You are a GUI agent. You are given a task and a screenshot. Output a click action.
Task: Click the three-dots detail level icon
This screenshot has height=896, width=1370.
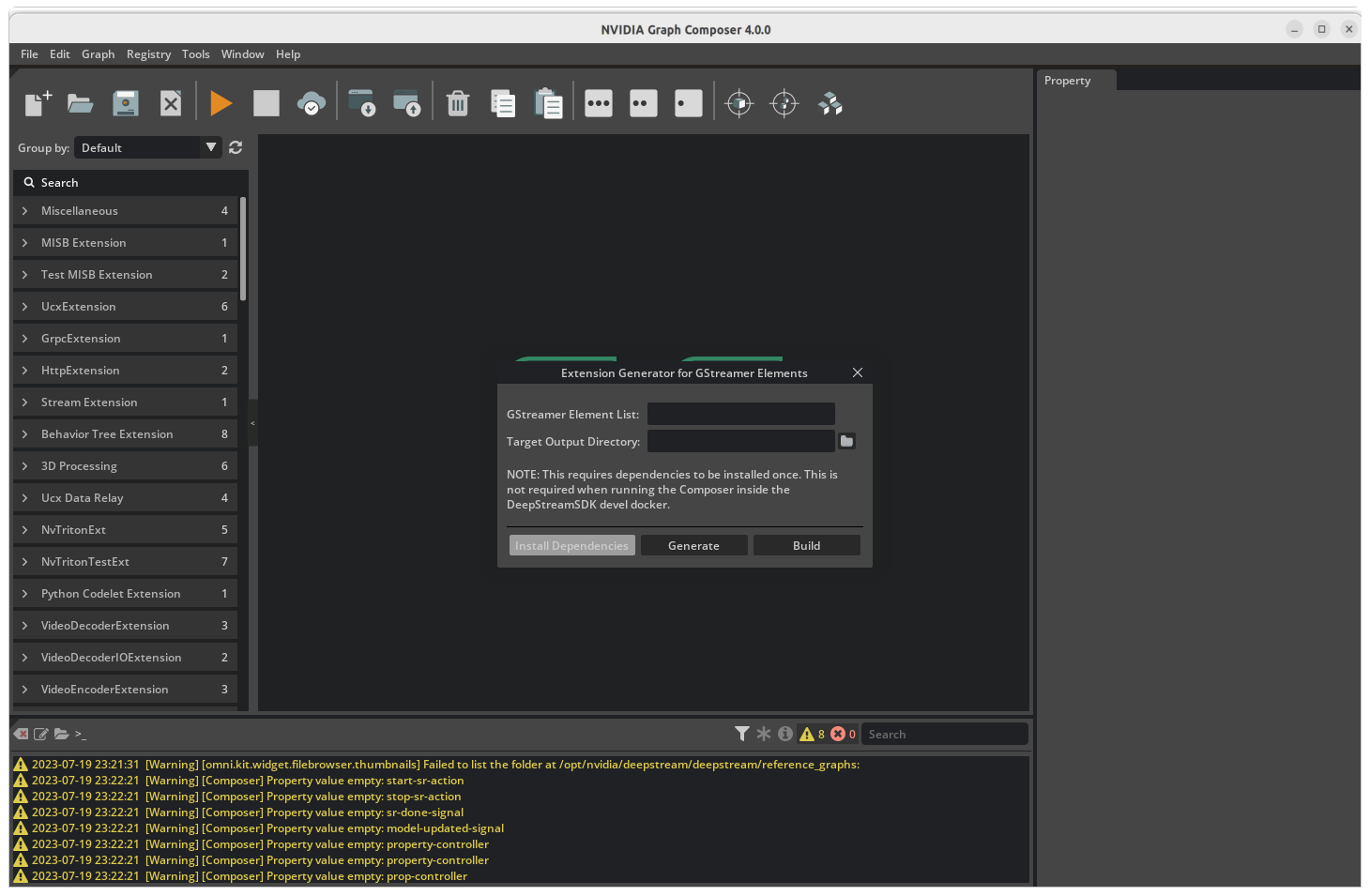tap(599, 103)
